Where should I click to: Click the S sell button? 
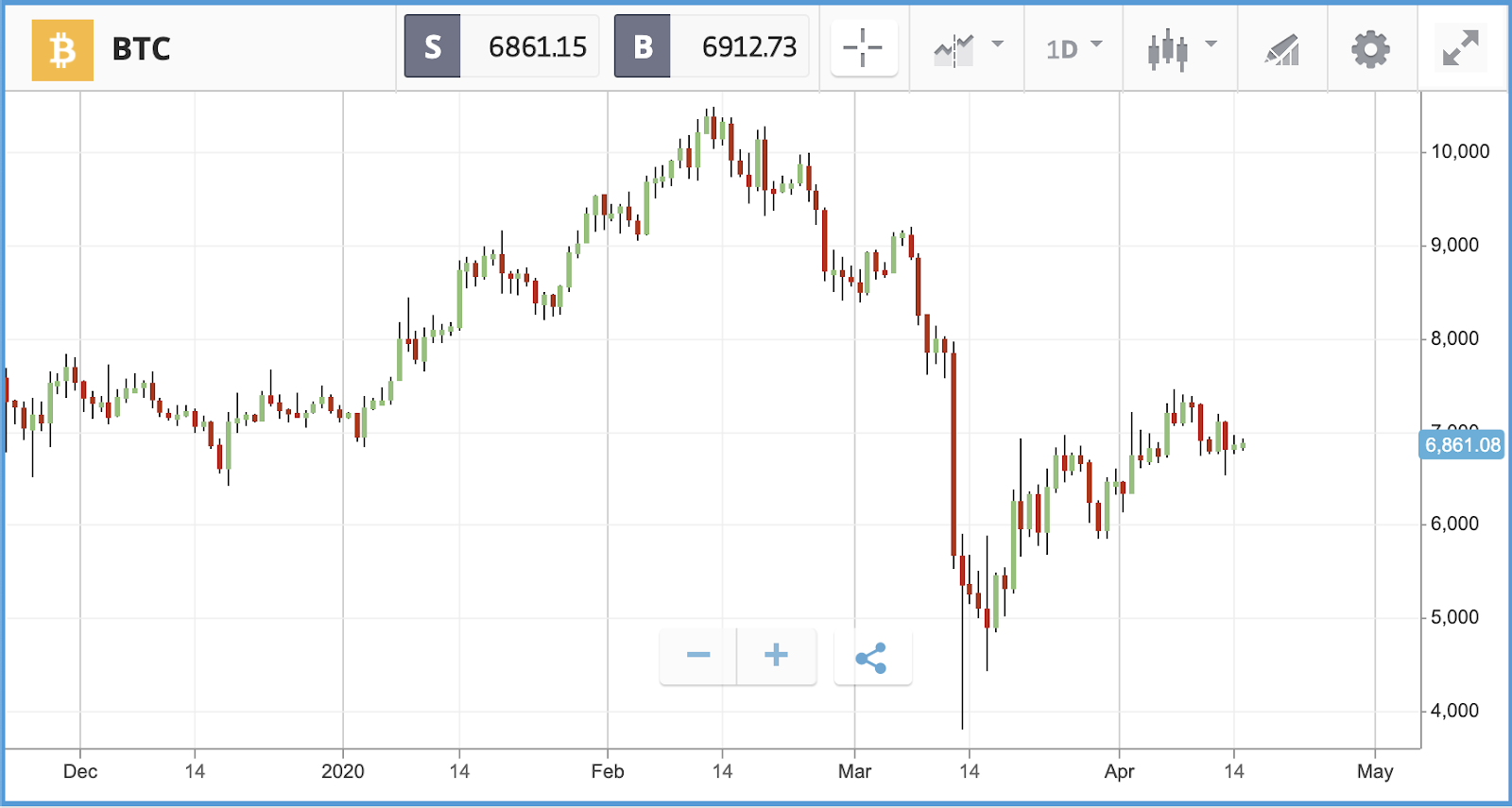pyautogui.click(x=433, y=46)
